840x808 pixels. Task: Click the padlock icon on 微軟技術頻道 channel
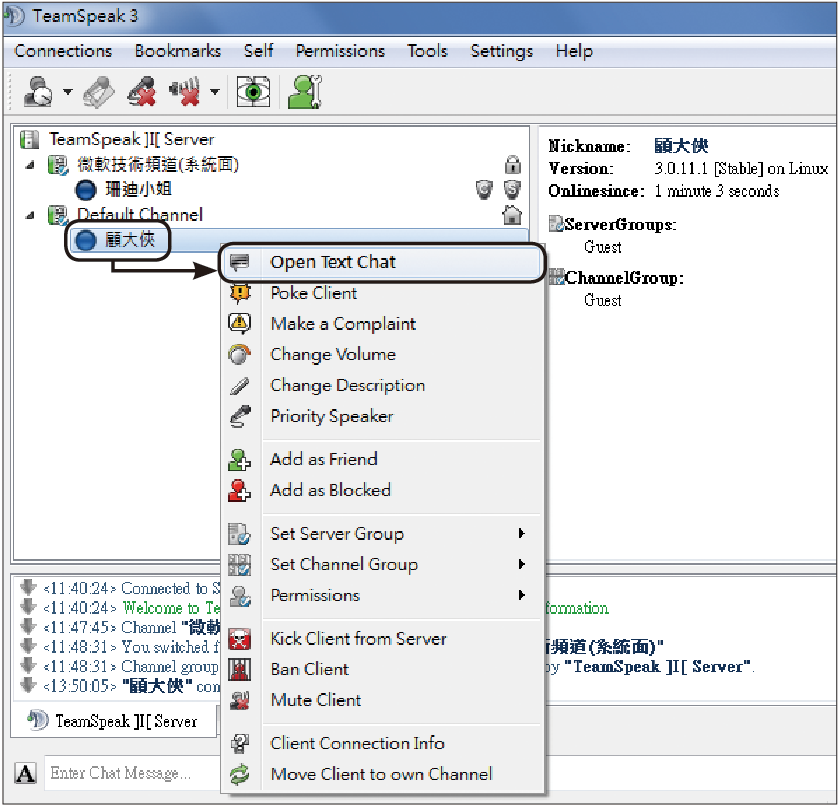click(513, 164)
